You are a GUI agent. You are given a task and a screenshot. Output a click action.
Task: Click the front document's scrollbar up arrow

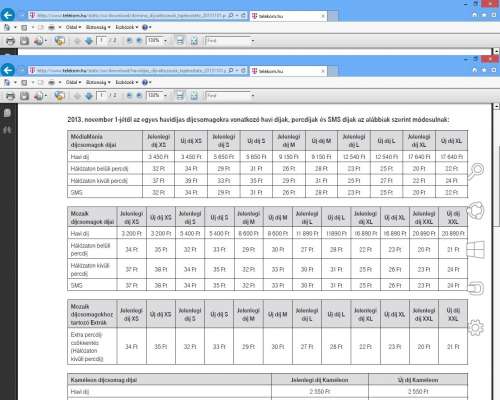(x=496, y=106)
